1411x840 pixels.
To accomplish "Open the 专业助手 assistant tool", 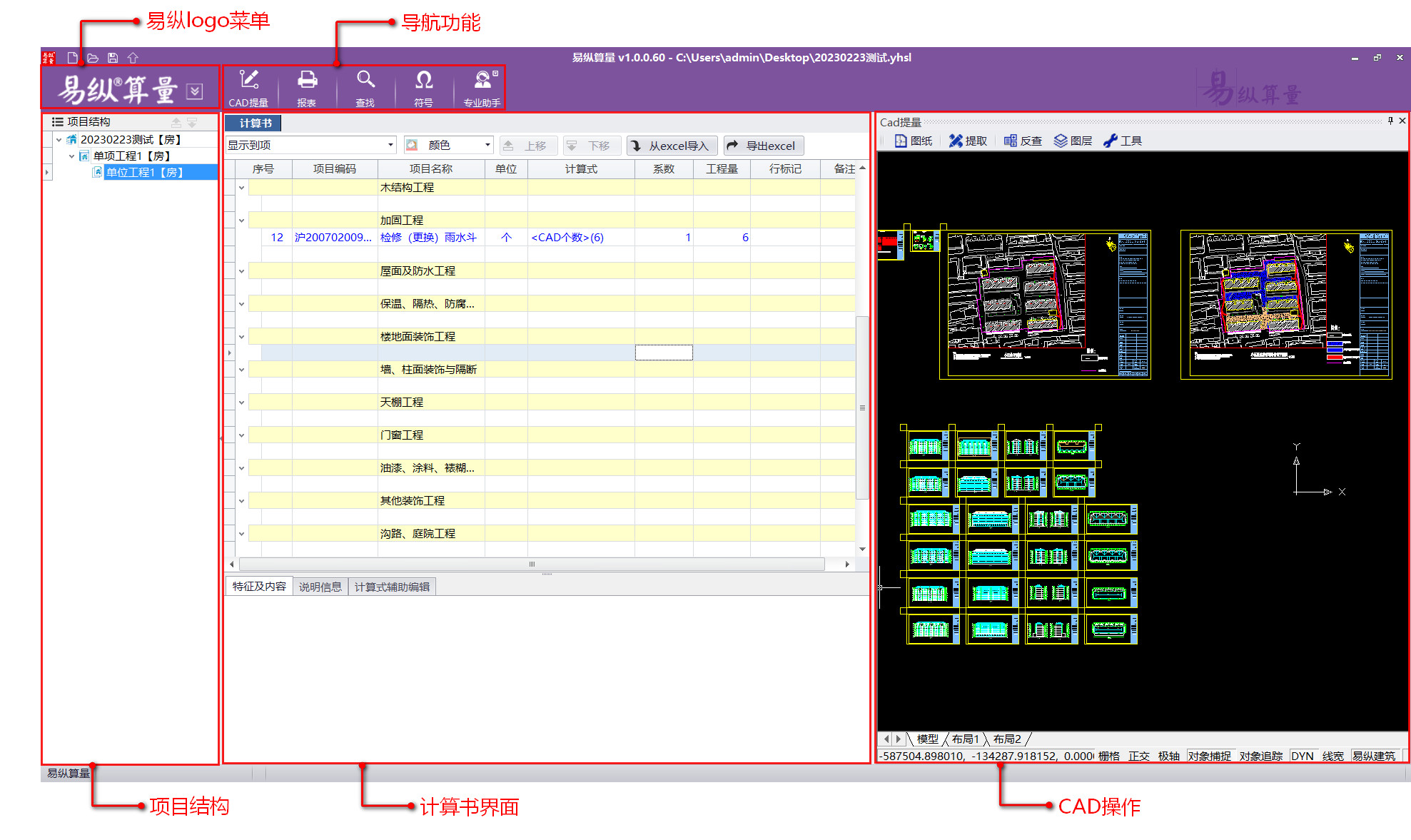I will pos(482,88).
